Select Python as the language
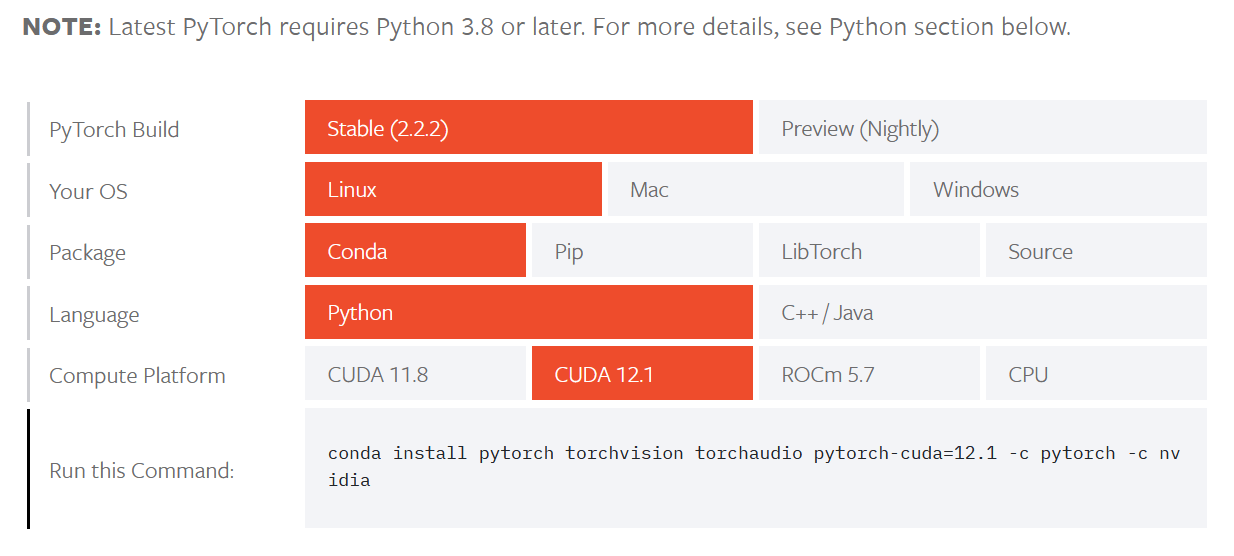Image resolution: width=1234 pixels, height=556 pixels. [528, 313]
